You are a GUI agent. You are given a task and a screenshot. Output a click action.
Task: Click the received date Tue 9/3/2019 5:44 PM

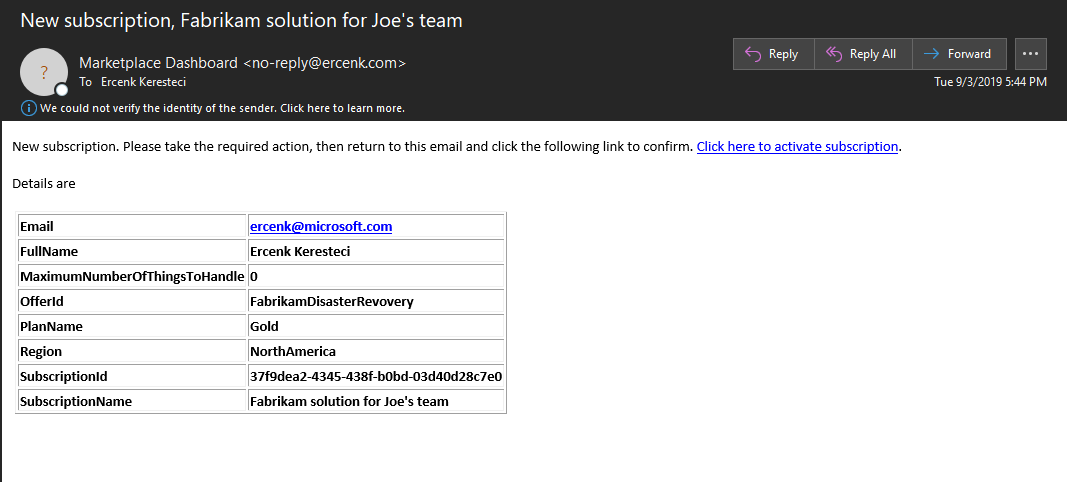990,82
